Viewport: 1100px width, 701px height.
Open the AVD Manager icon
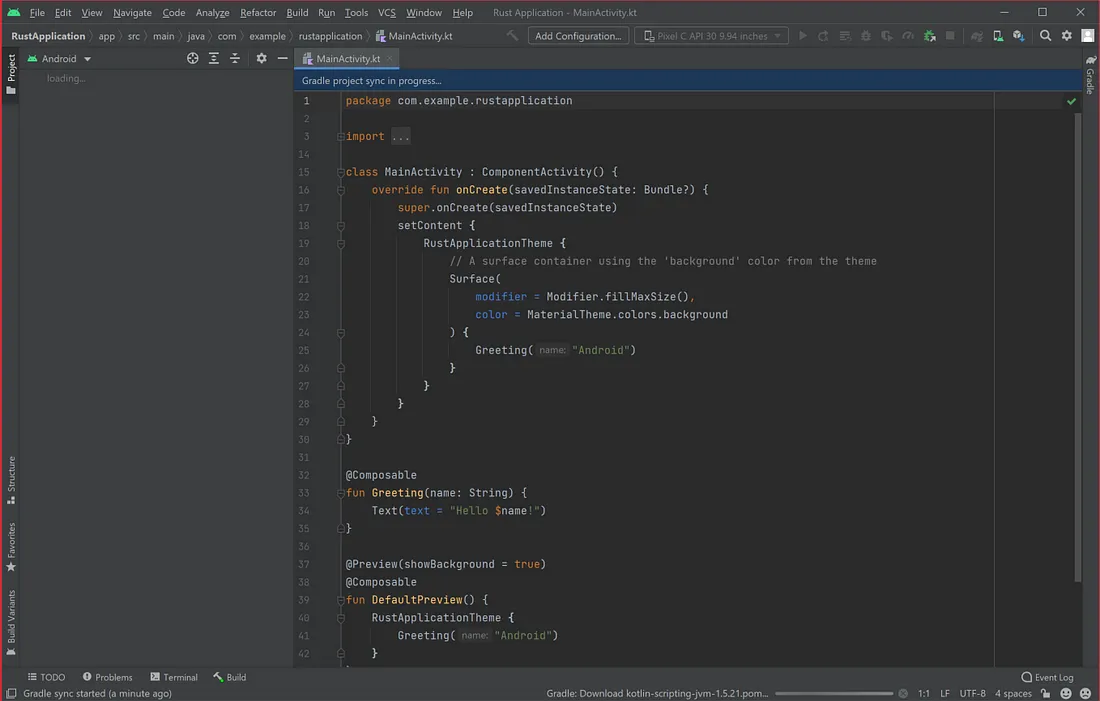pos(998,36)
